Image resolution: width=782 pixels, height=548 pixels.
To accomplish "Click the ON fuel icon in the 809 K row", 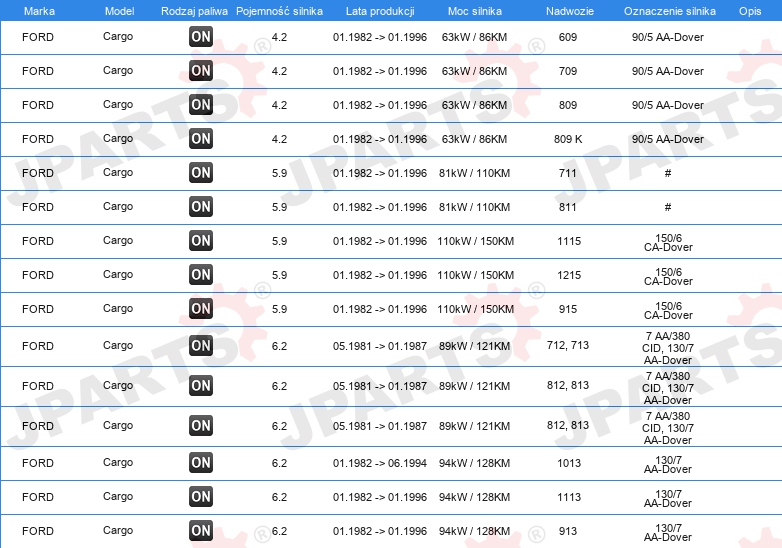I will (201, 138).
